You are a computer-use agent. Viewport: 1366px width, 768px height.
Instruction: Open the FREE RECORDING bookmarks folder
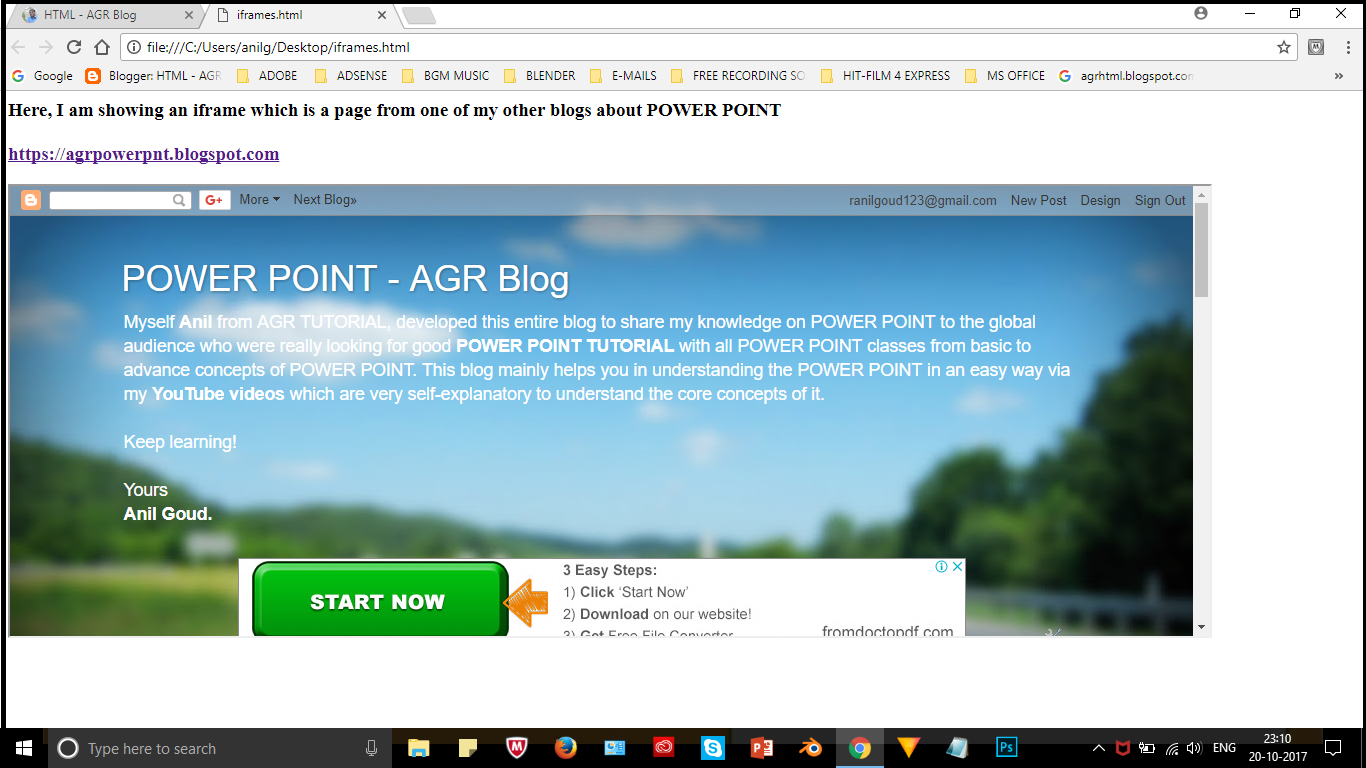tap(738, 76)
